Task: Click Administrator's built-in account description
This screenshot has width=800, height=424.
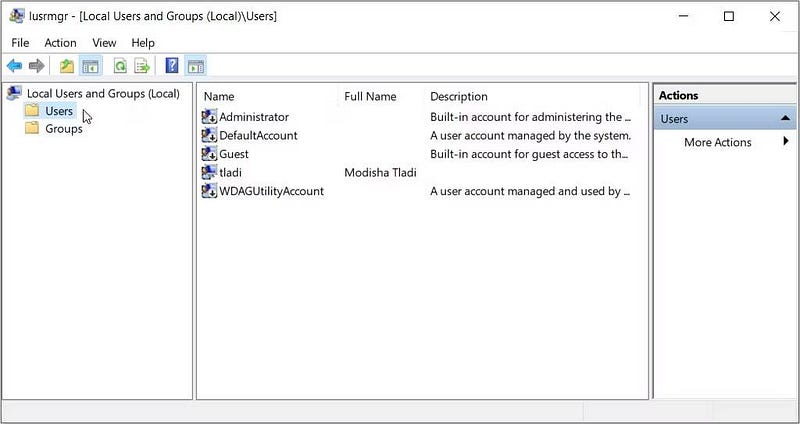Action: (530, 117)
